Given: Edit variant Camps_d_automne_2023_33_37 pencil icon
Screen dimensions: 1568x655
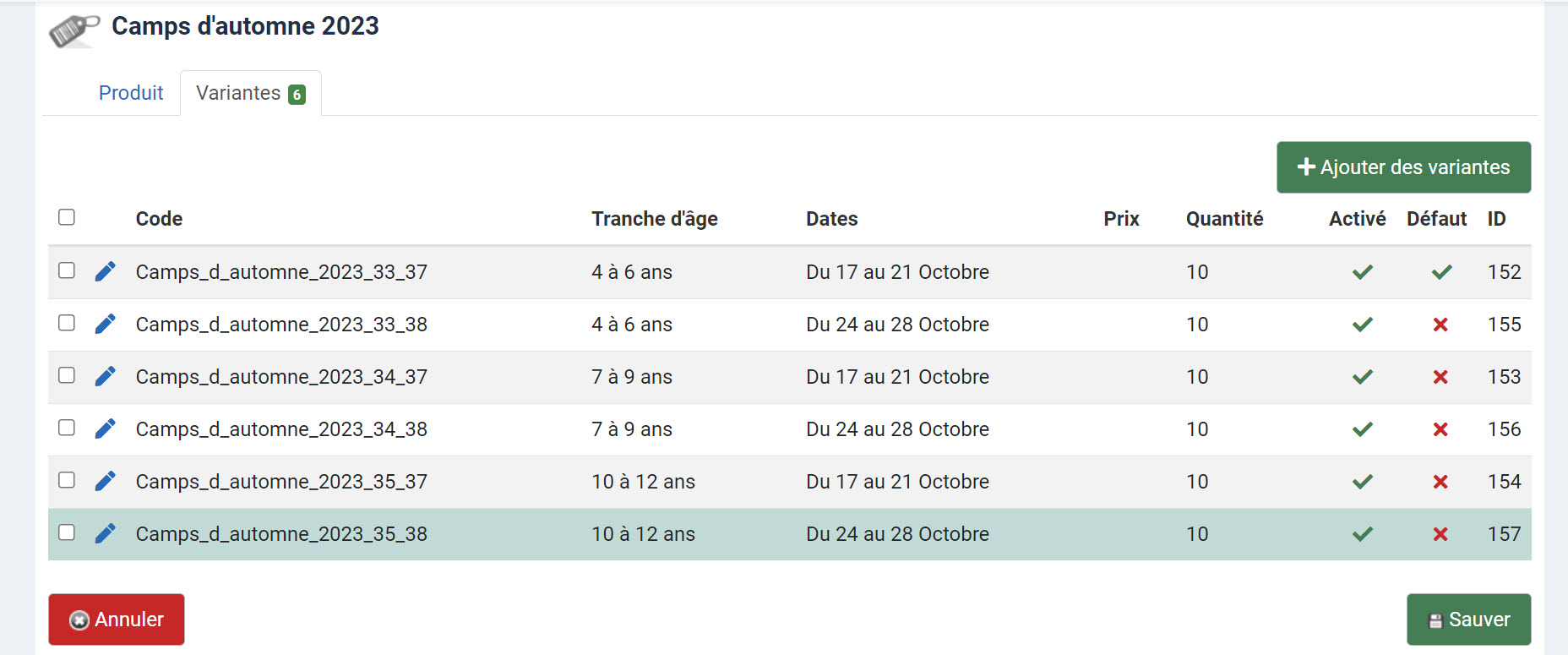Looking at the screenshot, I should tap(105, 271).
